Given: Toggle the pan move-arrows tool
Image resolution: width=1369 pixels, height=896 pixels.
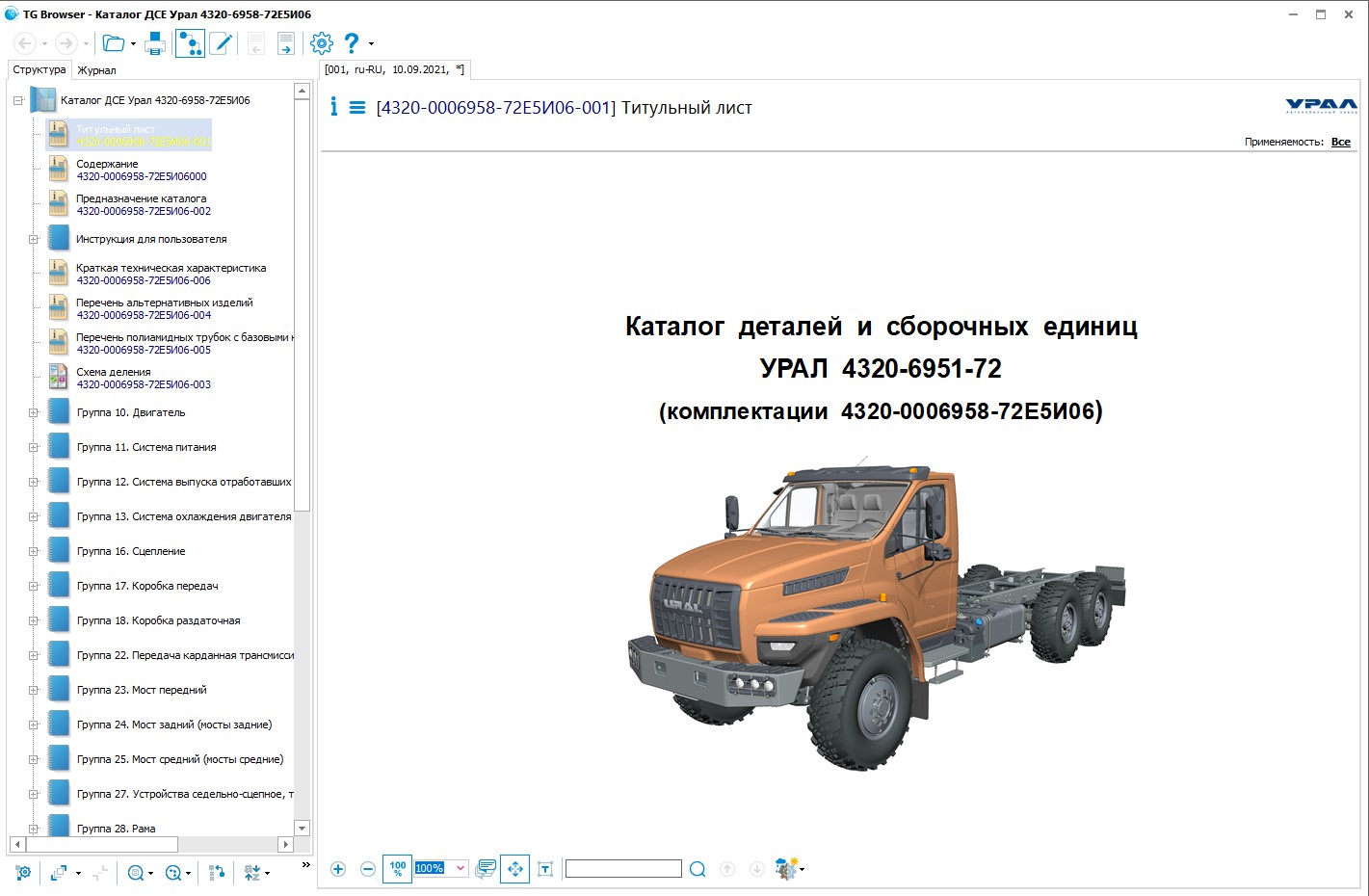Looking at the screenshot, I should [x=515, y=869].
